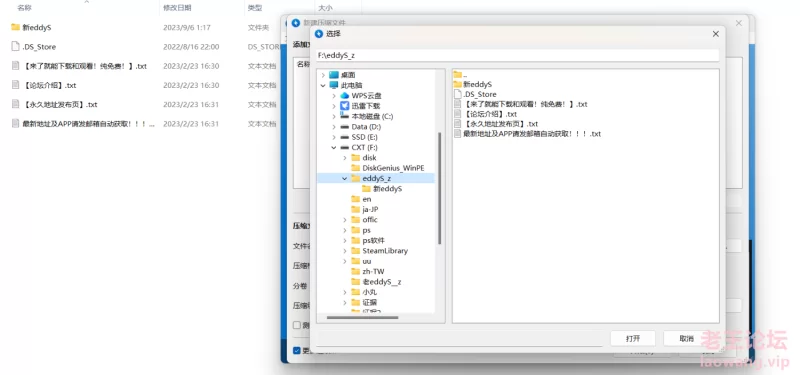Select the 此电脑 computer icon
Viewport: 800px width, 375px height.
[x=334, y=85]
